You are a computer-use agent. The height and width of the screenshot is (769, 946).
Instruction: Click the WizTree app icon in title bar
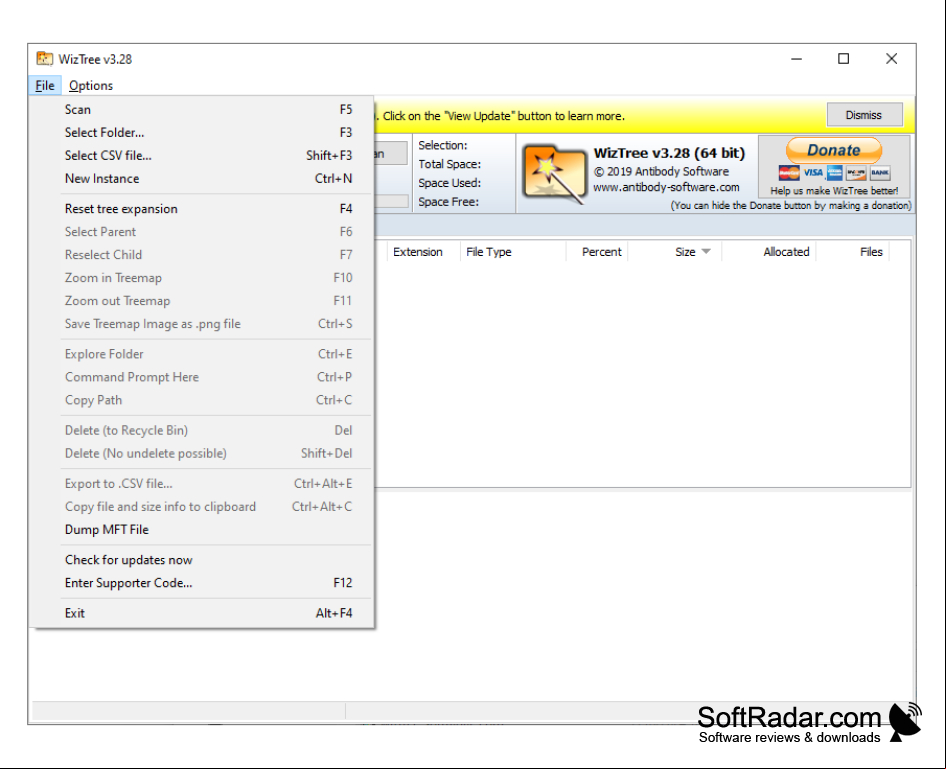pos(44,59)
